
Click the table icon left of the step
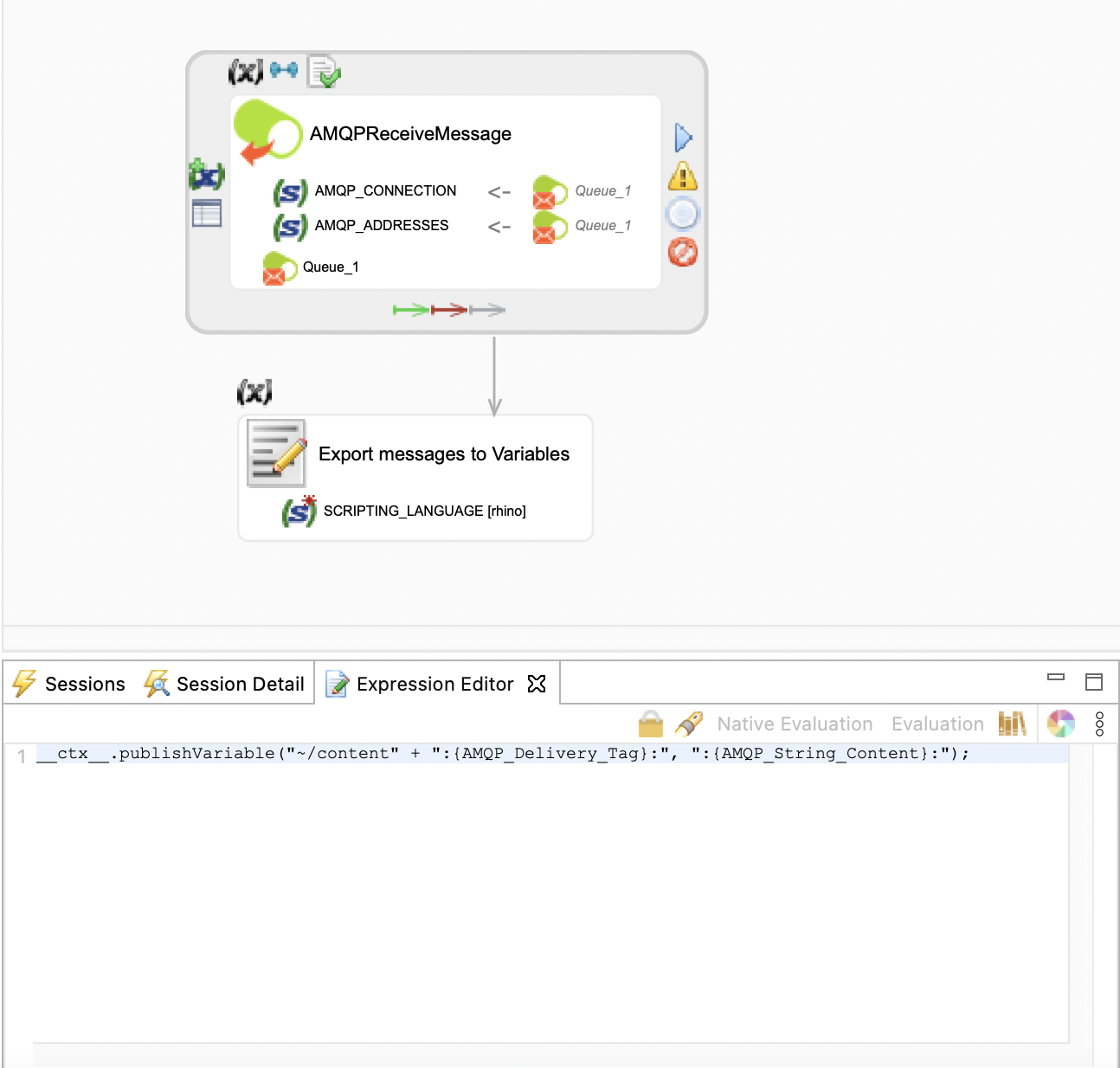click(x=207, y=213)
